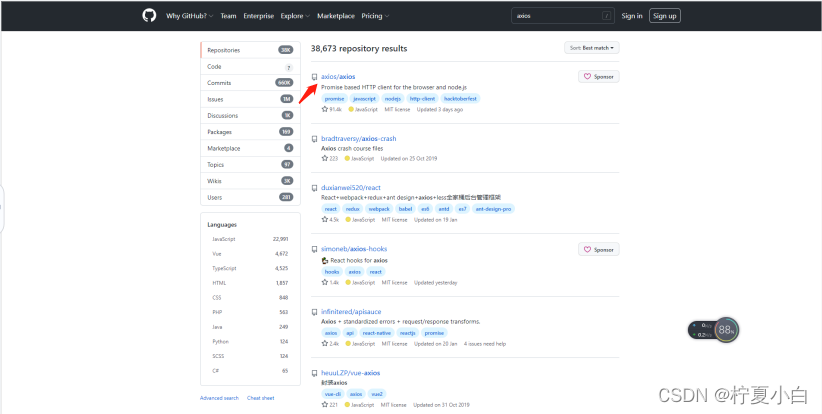Sponsor the simoneb/axios-hooks repository

click(599, 249)
